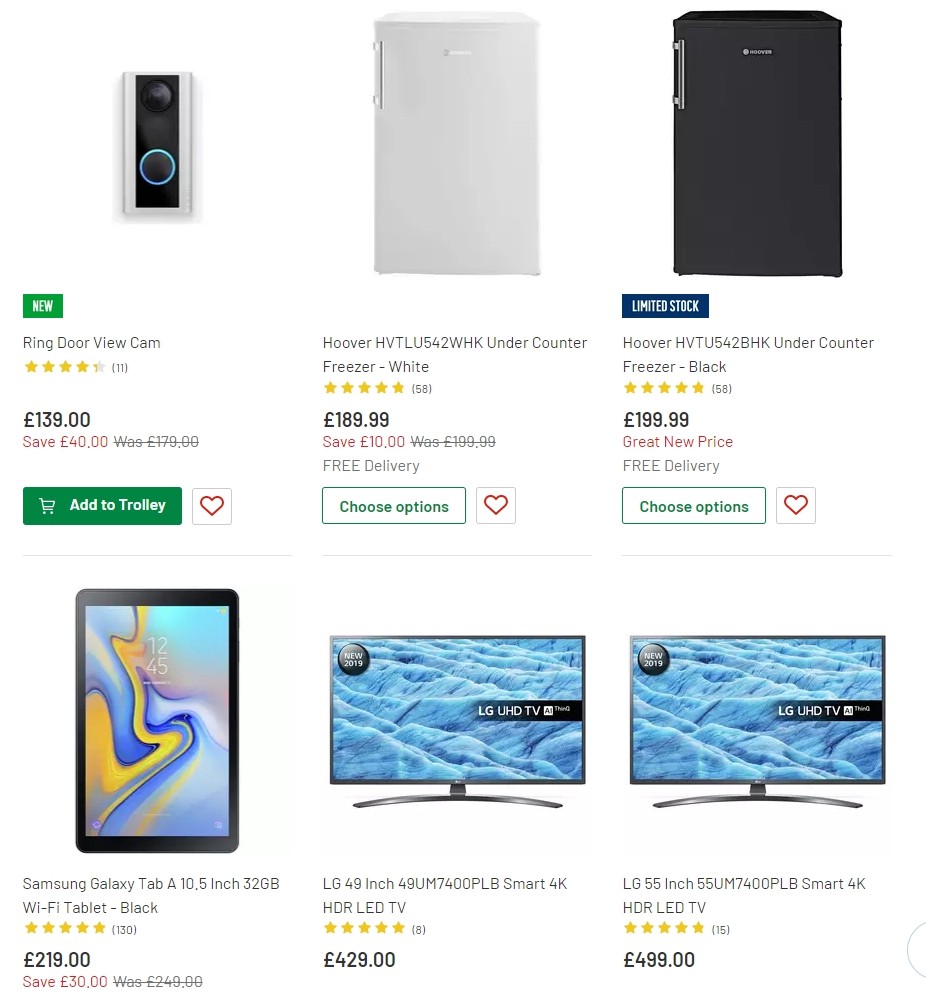
Task: Click the green NEW badge
Action: click(42, 306)
